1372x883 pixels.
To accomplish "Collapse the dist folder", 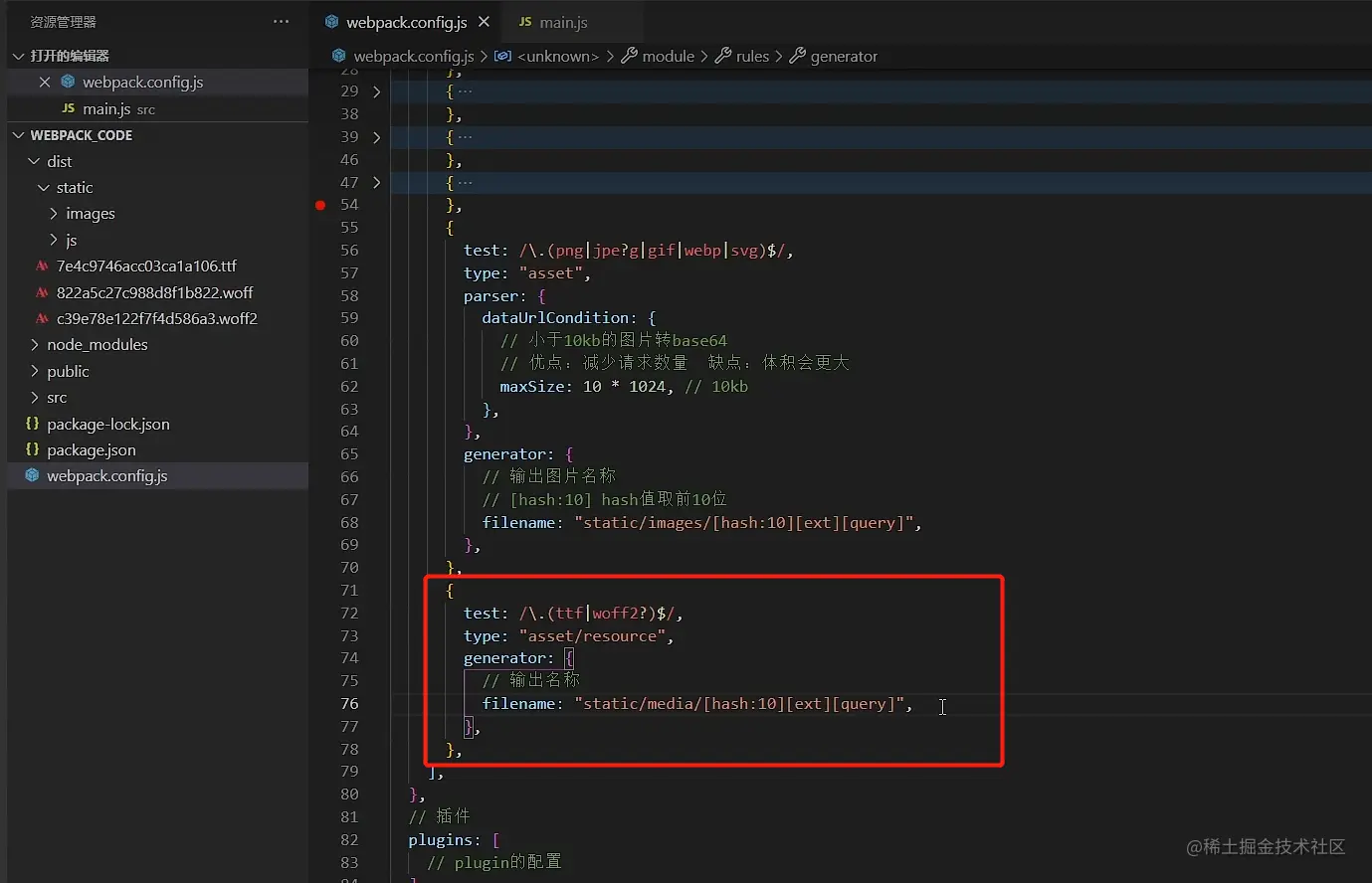I will (35, 161).
